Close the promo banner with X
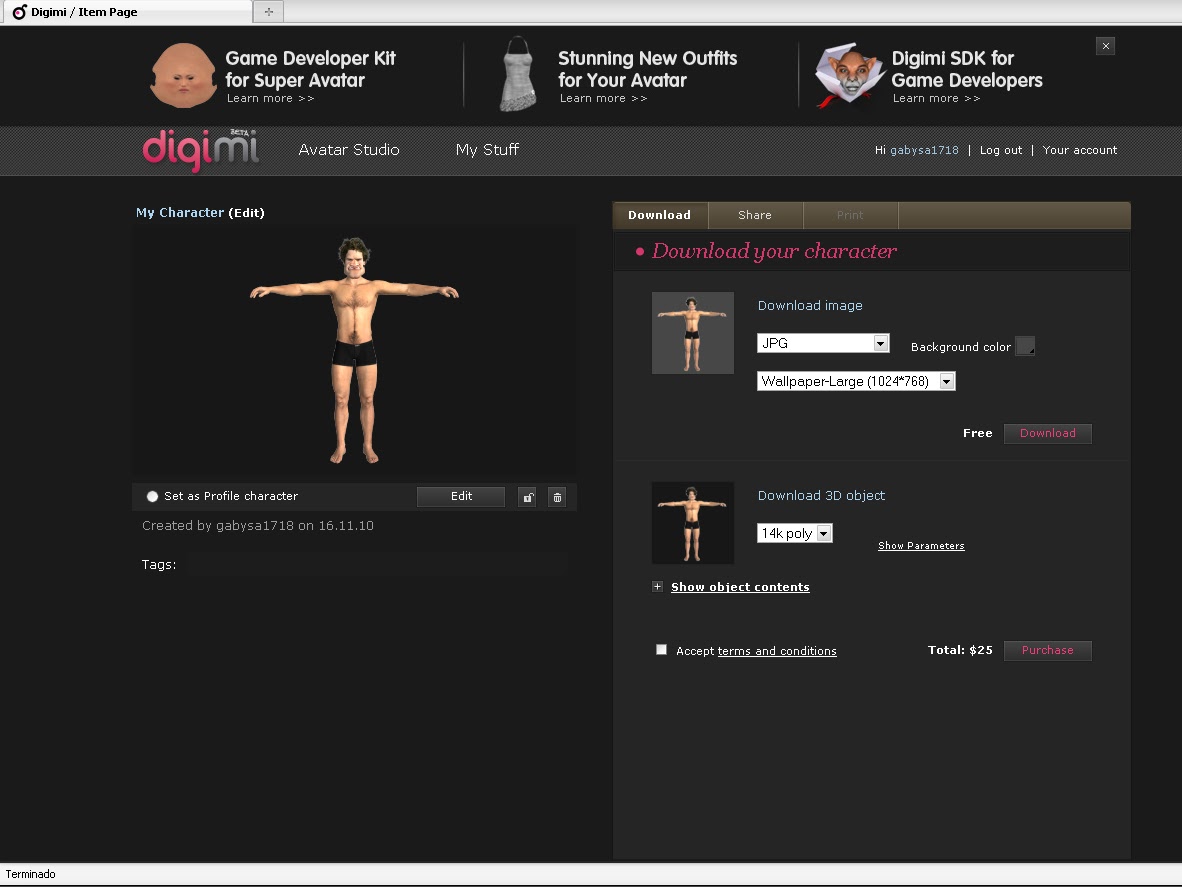This screenshot has width=1182, height=887. click(1105, 46)
